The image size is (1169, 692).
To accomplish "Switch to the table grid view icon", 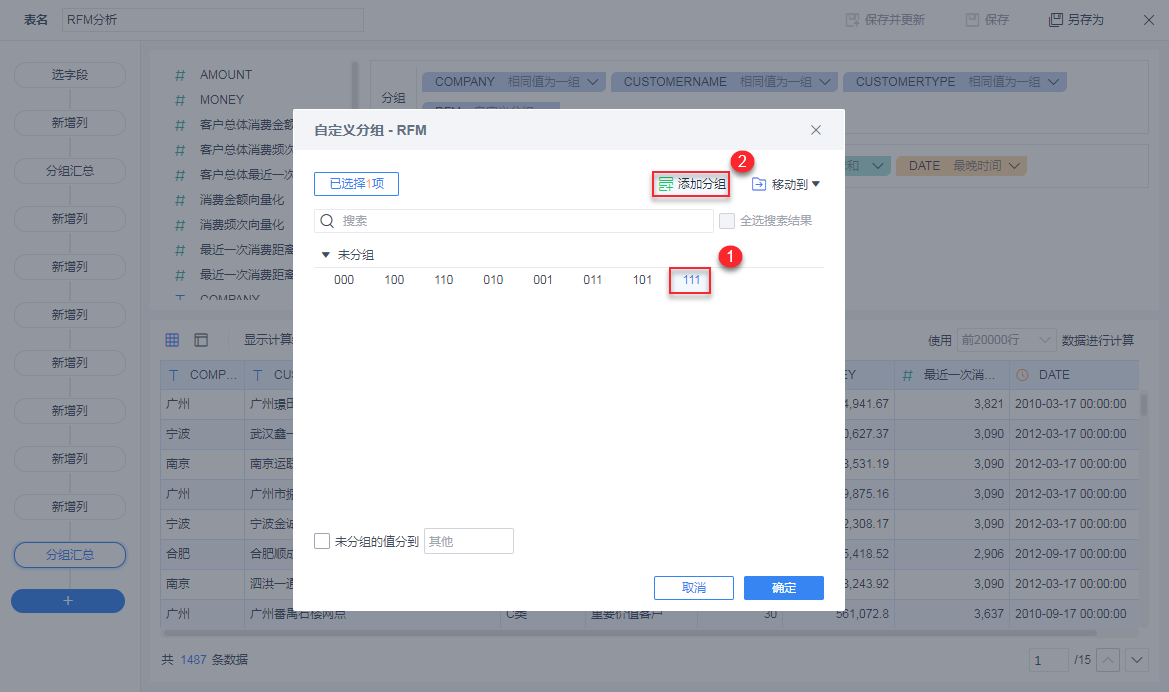I will [x=172, y=340].
